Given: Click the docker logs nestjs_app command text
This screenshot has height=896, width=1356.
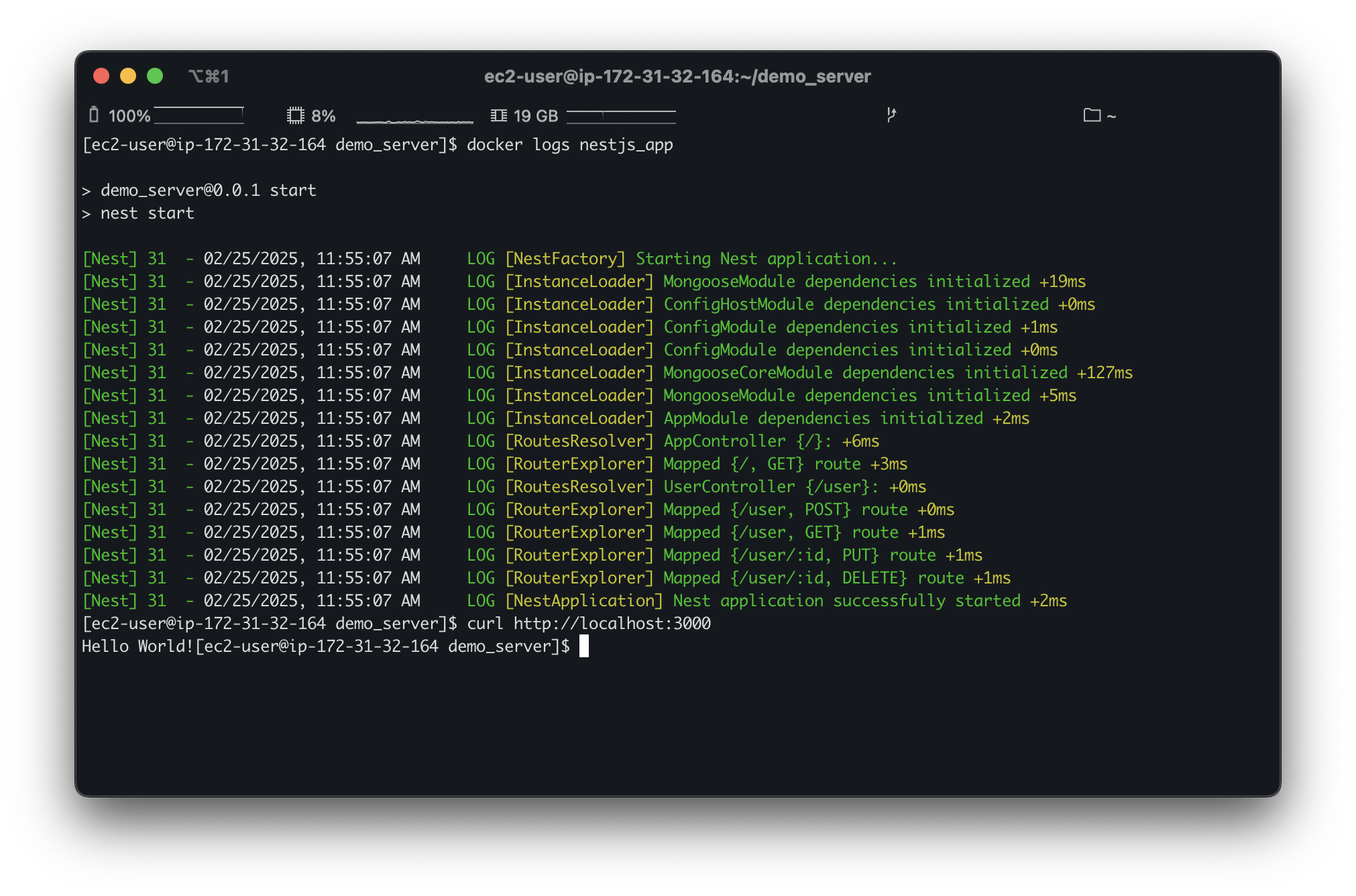Looking at the screenshot, I should [x=569, y=145].
